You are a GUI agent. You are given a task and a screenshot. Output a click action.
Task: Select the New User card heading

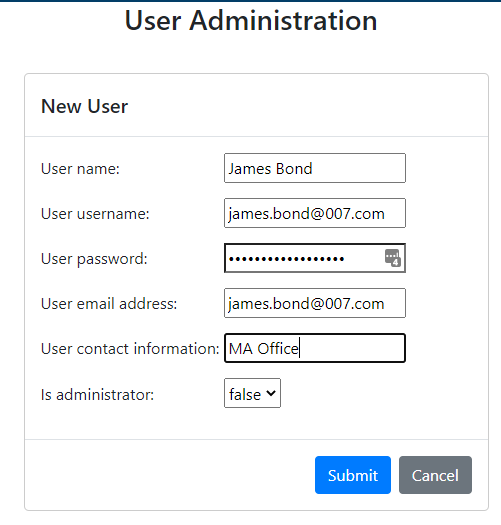coord(84,106)
